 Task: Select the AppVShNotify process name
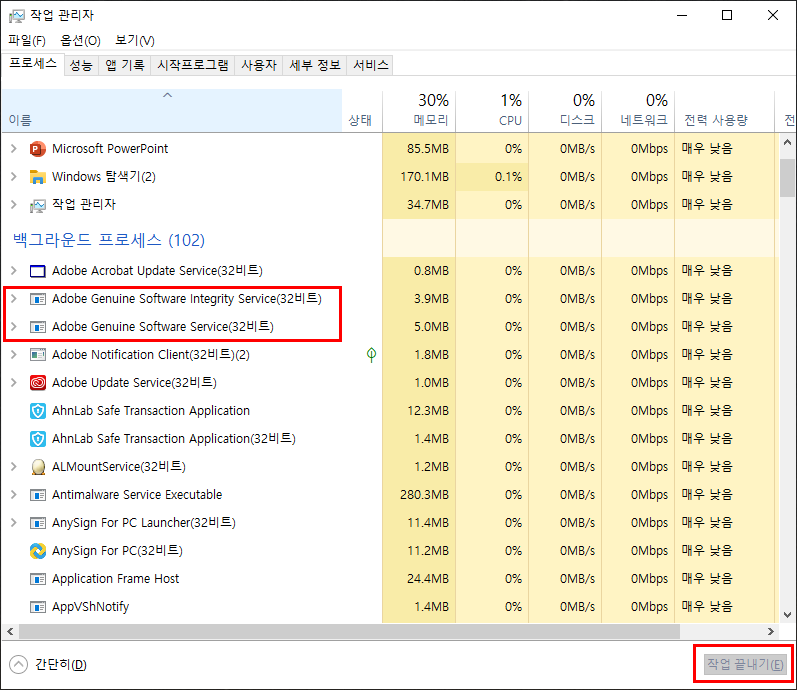coord(90,607)
